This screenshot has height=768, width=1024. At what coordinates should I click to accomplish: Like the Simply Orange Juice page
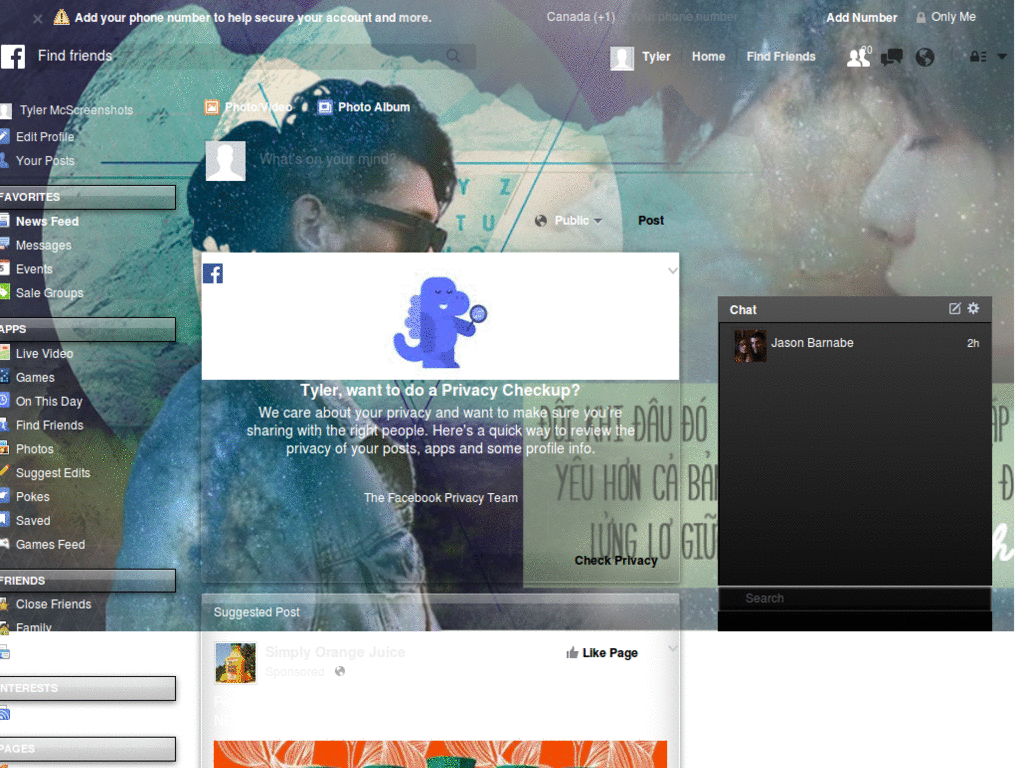tap(602, 652)
